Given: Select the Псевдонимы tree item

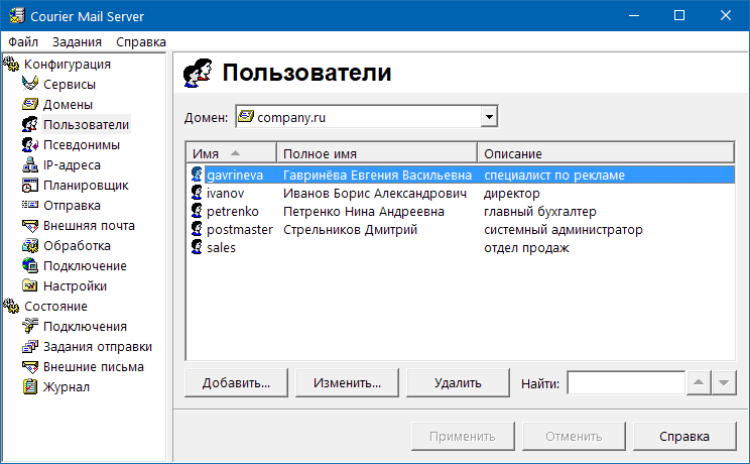Looking at the screenshot, I should [x=81, y=144].
